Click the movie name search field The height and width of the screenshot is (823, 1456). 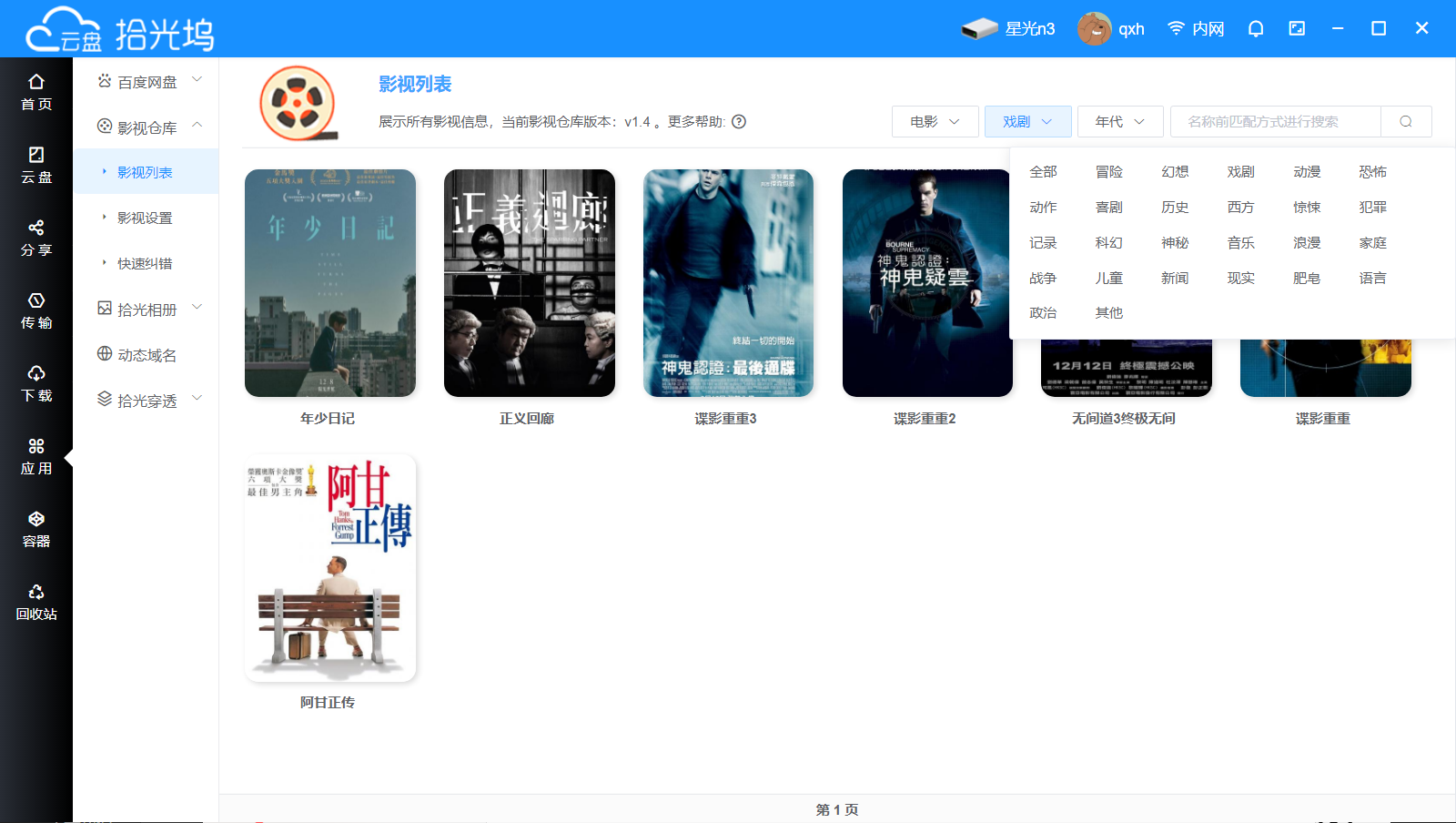pyautogui.click(x=1276, y=121)
